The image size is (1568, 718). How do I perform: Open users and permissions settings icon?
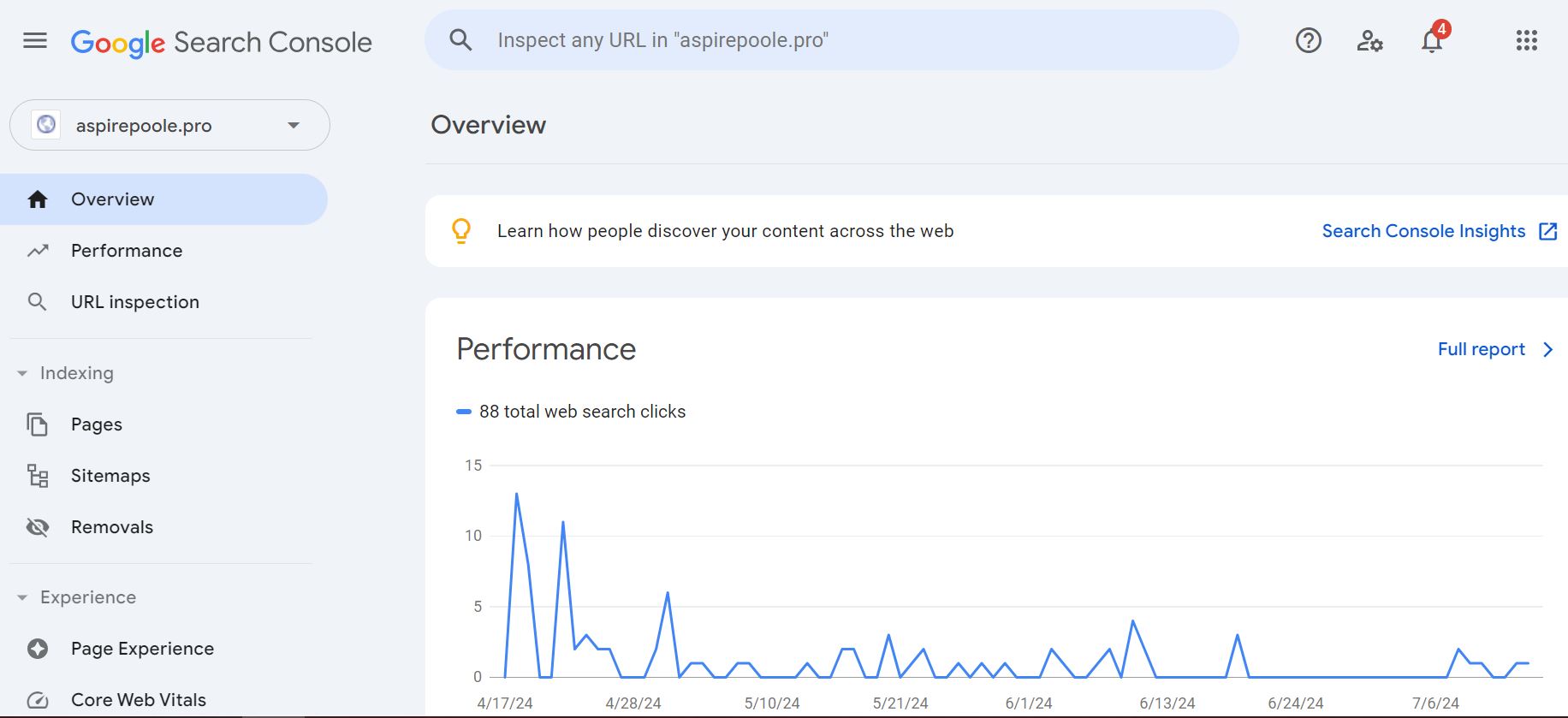[1369, 40]
